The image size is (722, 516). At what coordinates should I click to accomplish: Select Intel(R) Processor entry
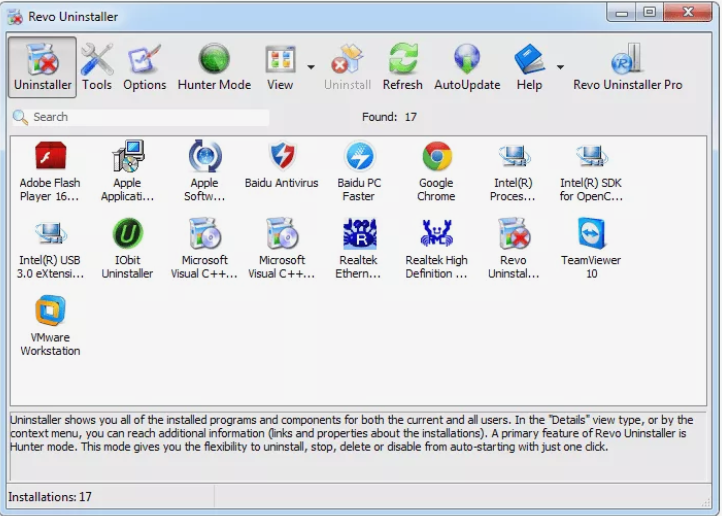tap(513, 171)
